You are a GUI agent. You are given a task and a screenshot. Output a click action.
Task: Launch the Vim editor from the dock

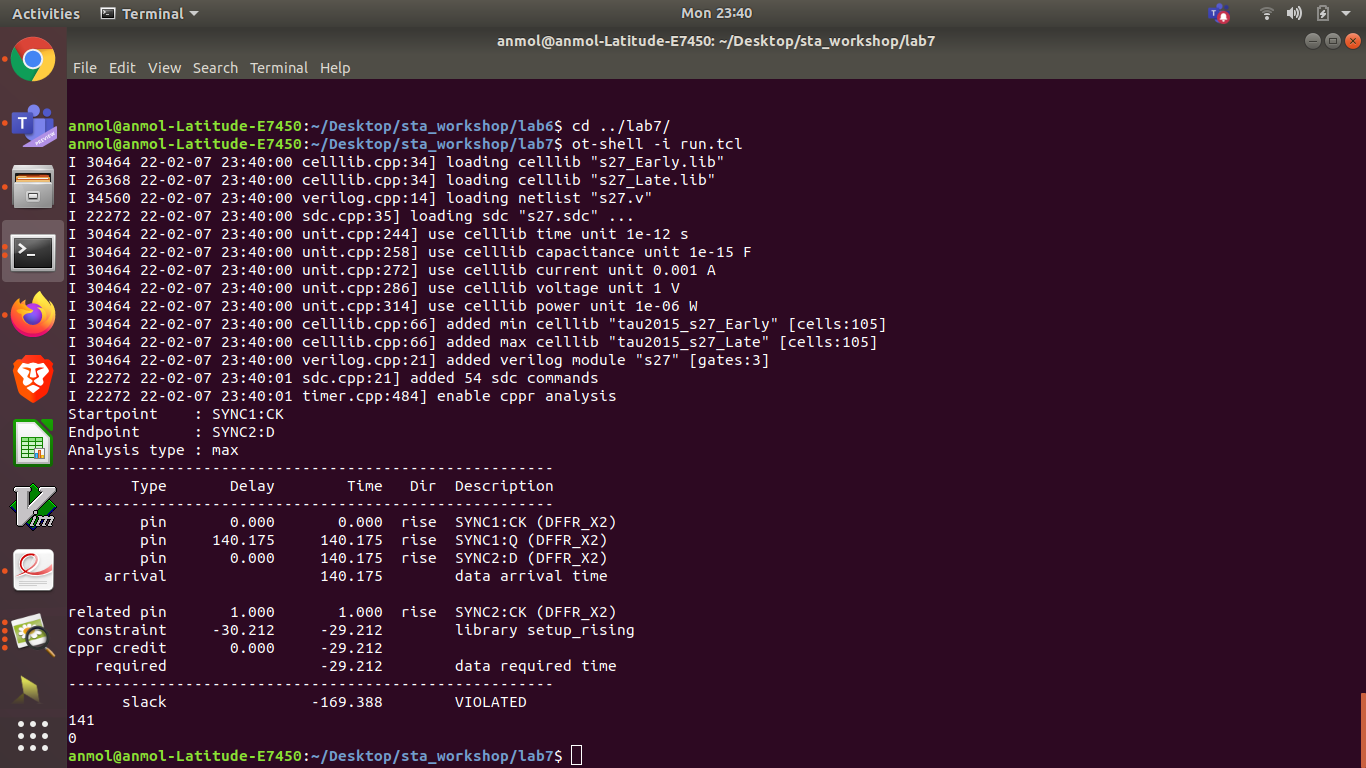[33, 506]
